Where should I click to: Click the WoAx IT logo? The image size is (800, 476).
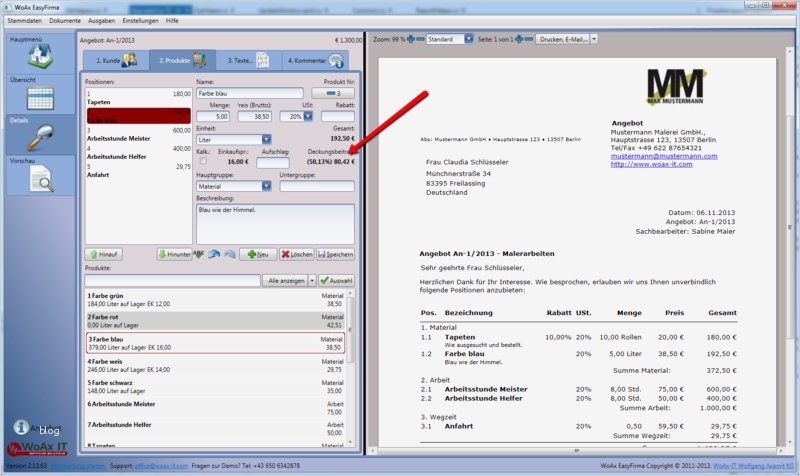click(x=37, y=448)
